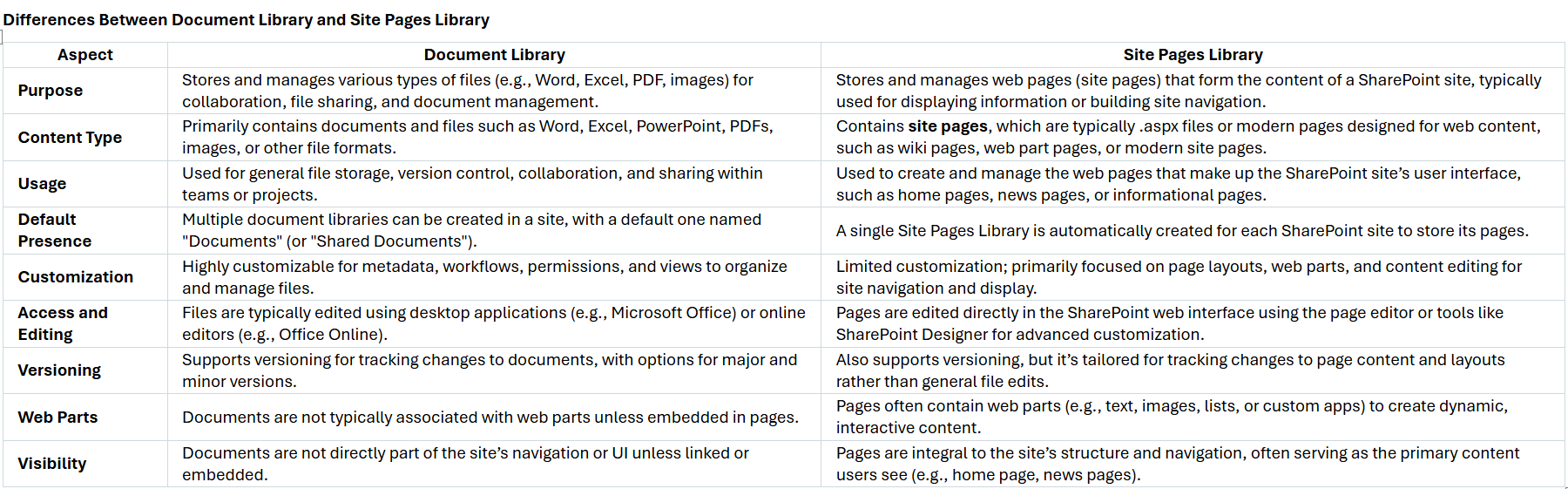This screenshot has height=489, width=1568.
Task: Click the 'Access and Editing' row label
Action: [63, 323]
